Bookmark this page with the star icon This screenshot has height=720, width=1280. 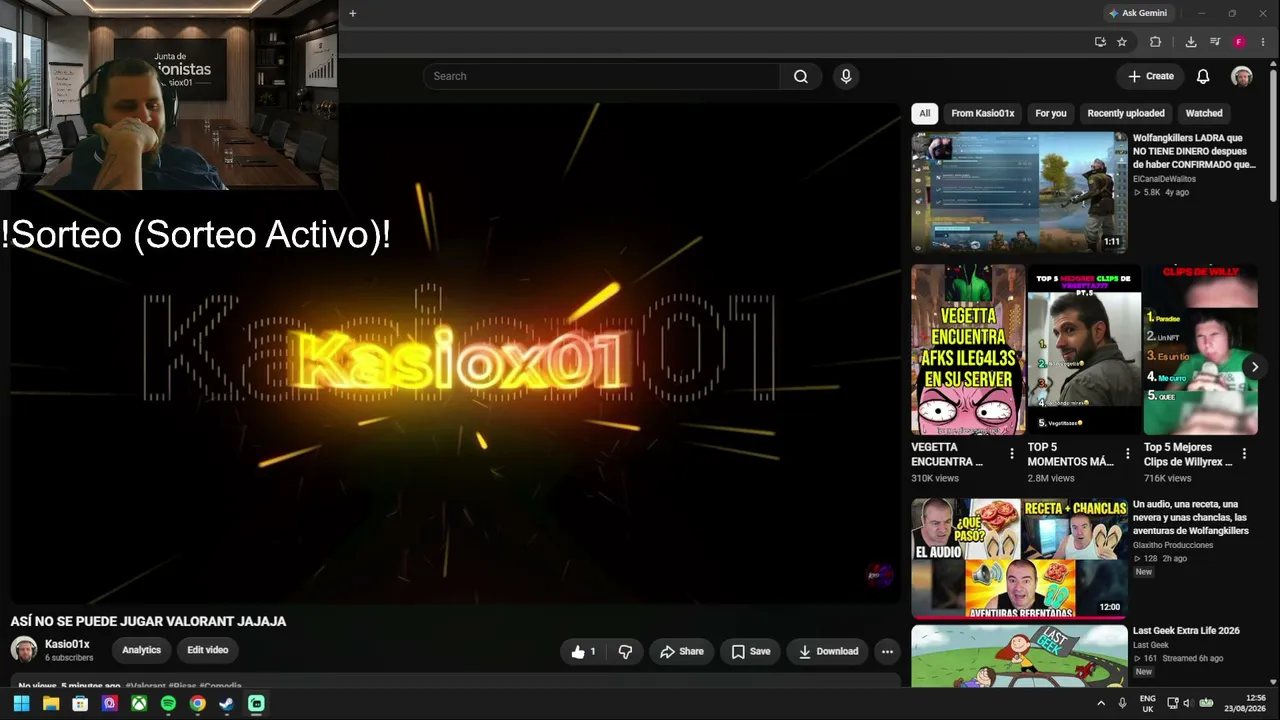(x=1122, y=42)
